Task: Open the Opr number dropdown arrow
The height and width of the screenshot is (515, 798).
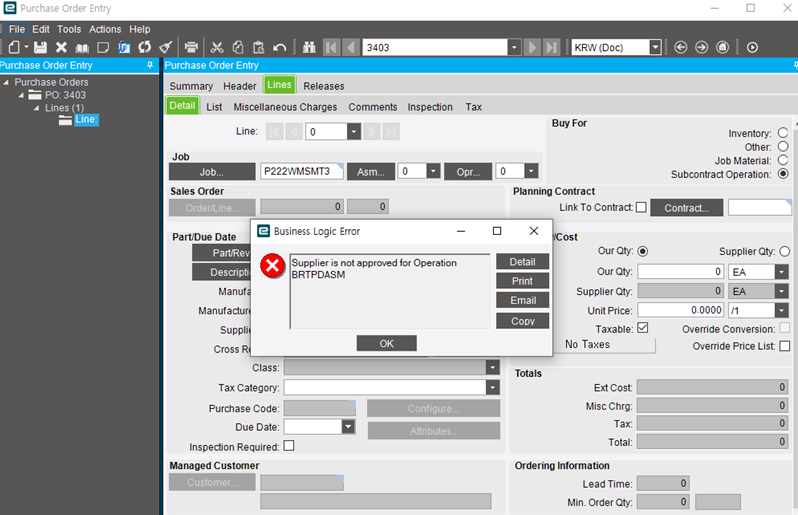Action: [531, 171]
